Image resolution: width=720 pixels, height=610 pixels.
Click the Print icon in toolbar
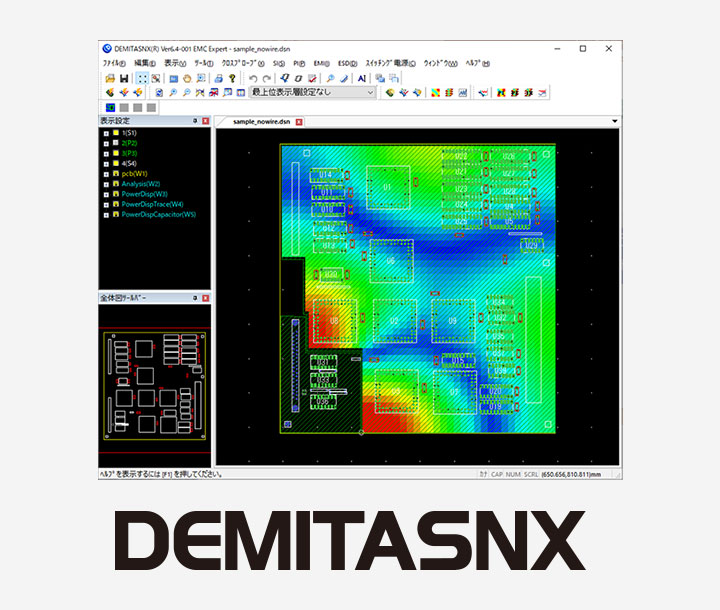click(x=219, y=79)
